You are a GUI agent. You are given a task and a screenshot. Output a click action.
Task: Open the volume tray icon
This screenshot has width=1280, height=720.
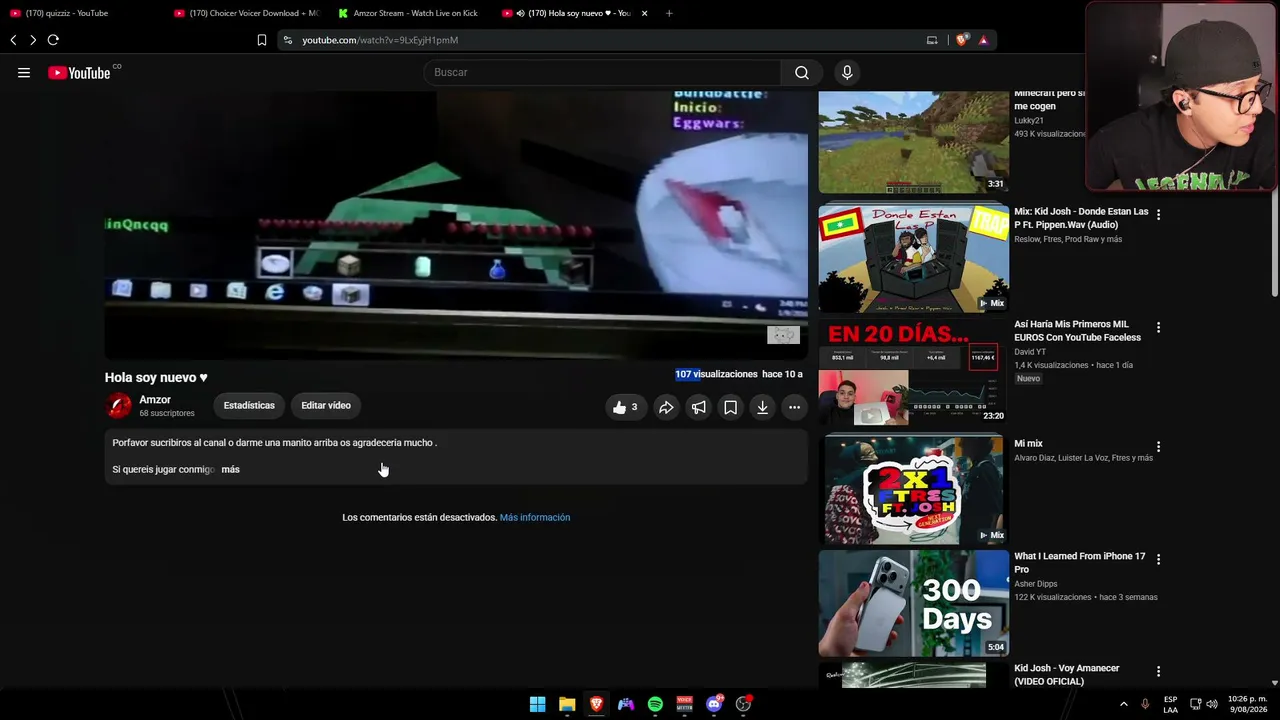(x=1212, y=704)
